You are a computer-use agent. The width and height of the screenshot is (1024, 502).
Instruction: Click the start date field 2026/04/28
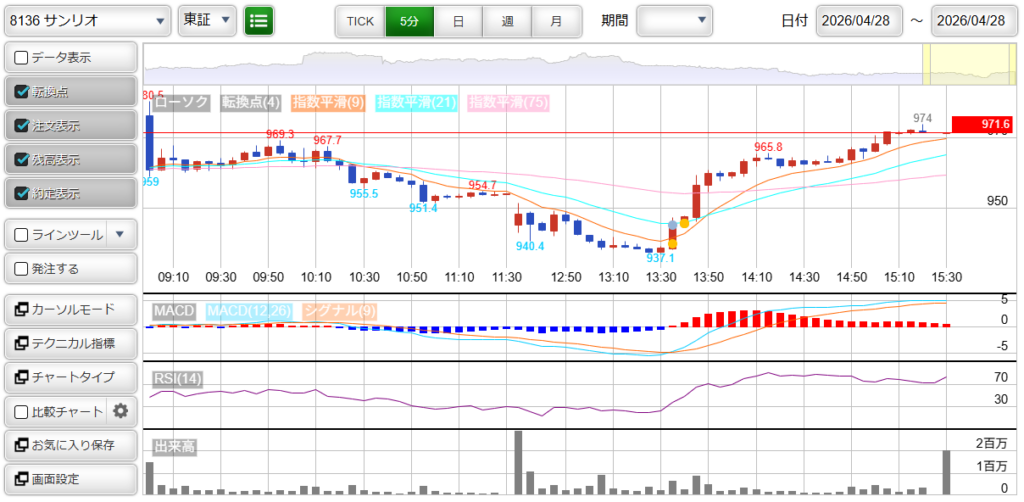(858, 21)
